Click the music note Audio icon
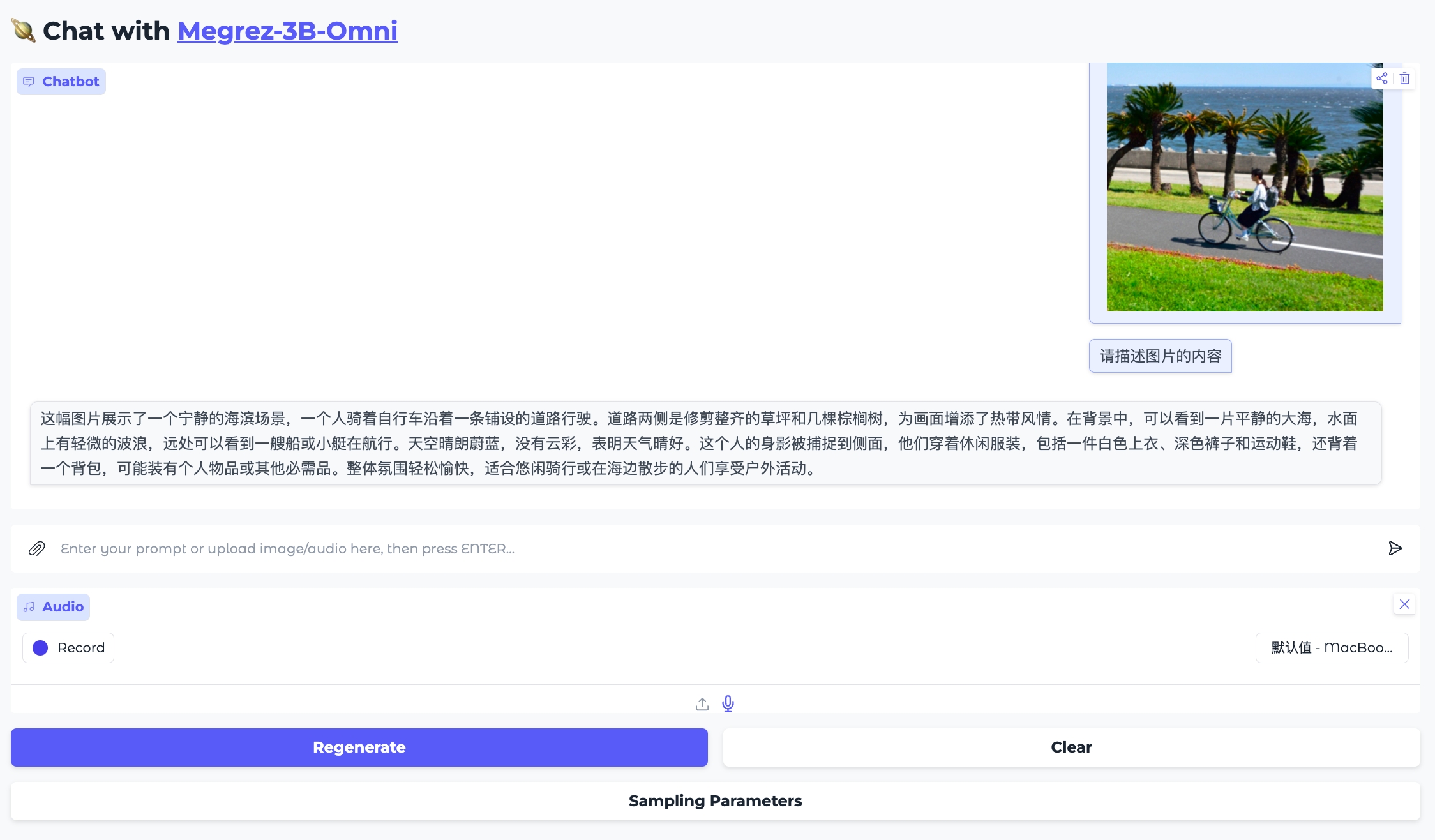 pyautogui.click(x=29, y=607)
